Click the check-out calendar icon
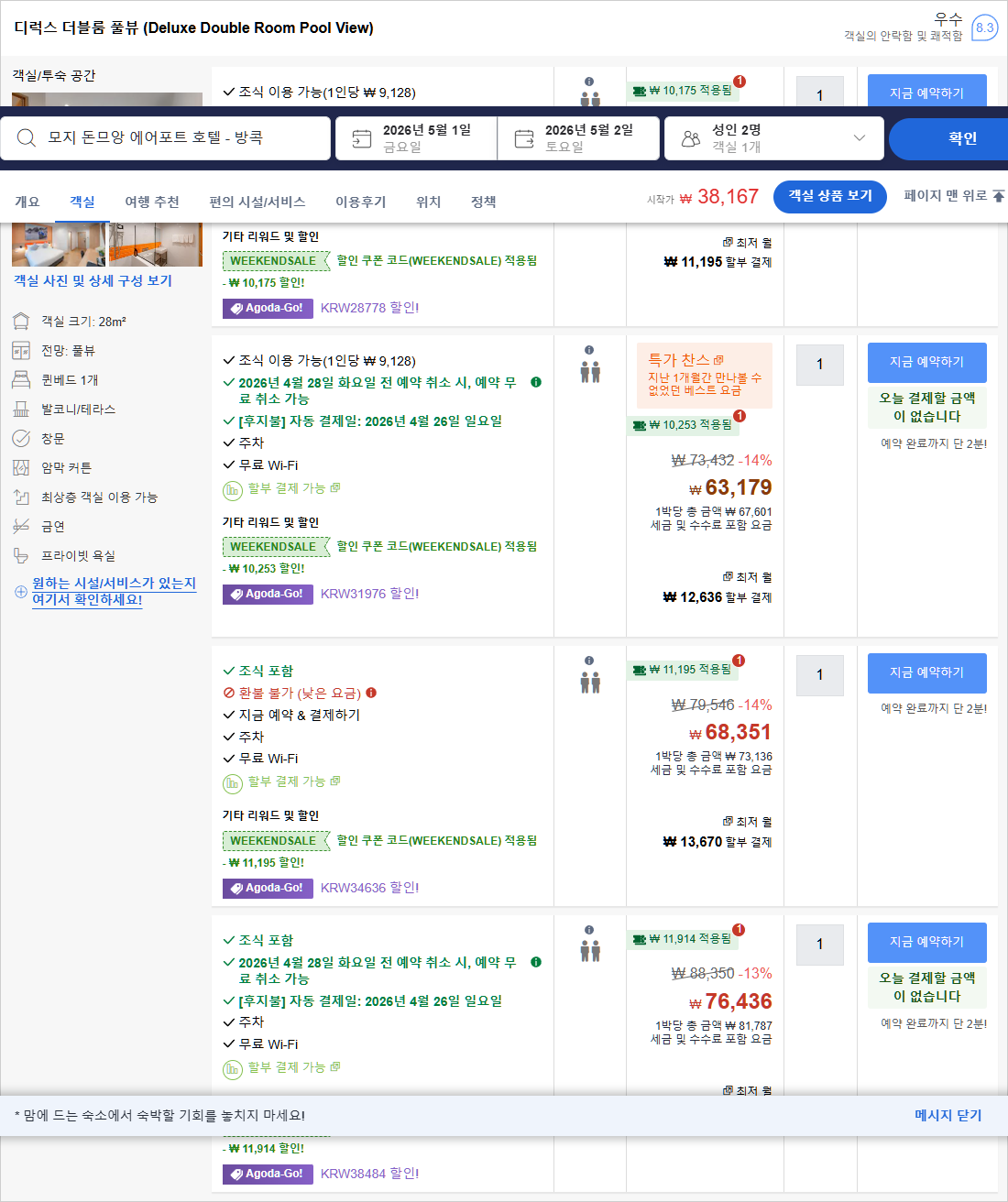 [524, 138]
